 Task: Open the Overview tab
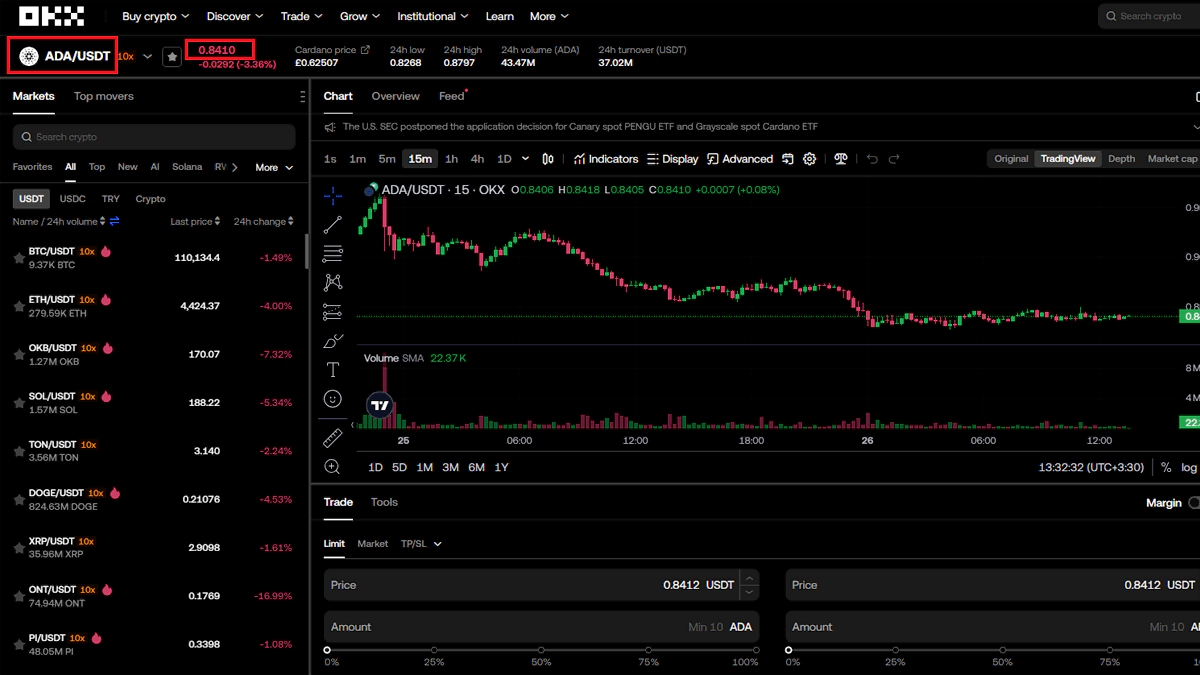click(x=395, y=96)
